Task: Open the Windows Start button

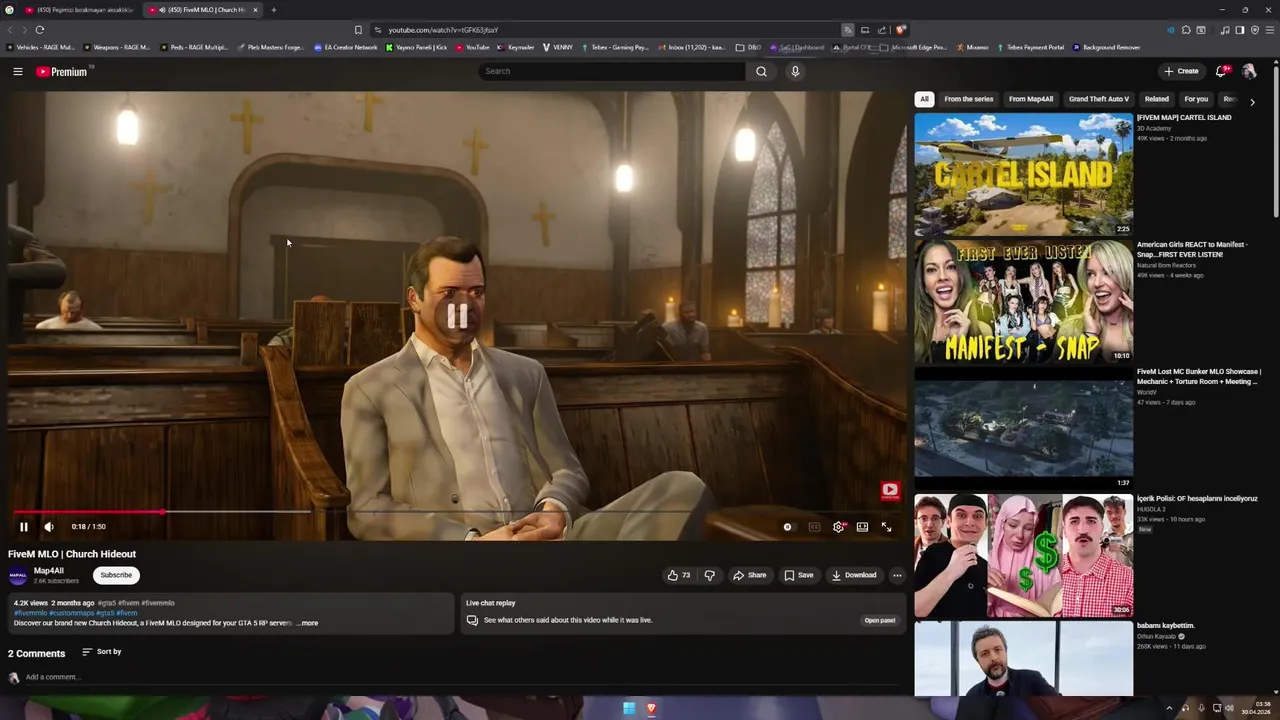Action: [x=629, y=708]
